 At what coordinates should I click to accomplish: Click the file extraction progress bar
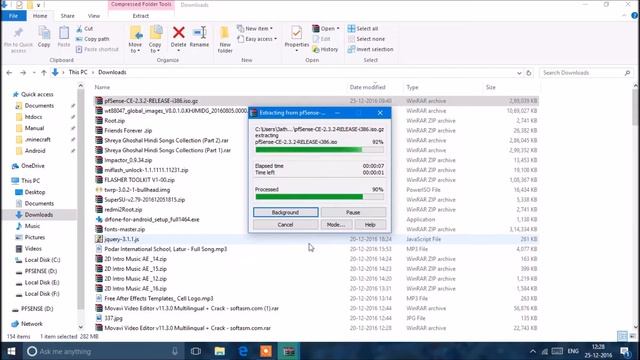coord(320,149)
